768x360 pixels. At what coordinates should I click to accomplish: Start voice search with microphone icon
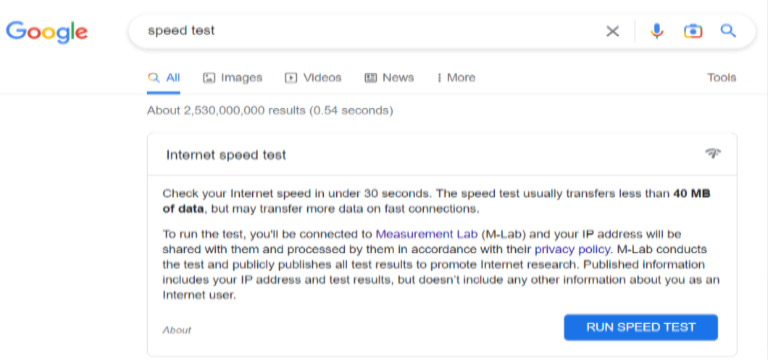point(656,31)
